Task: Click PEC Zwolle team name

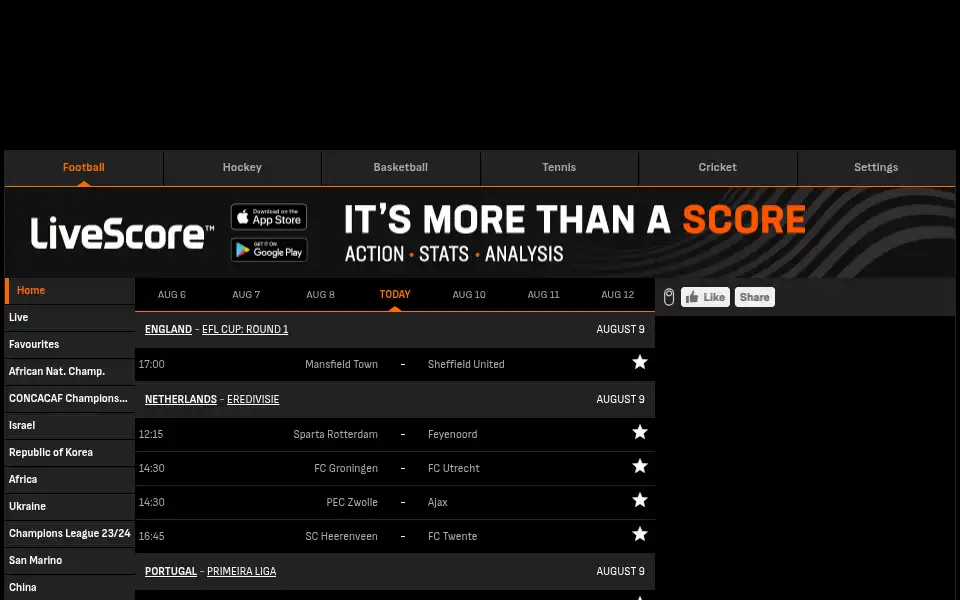Action: pos(352,502)
